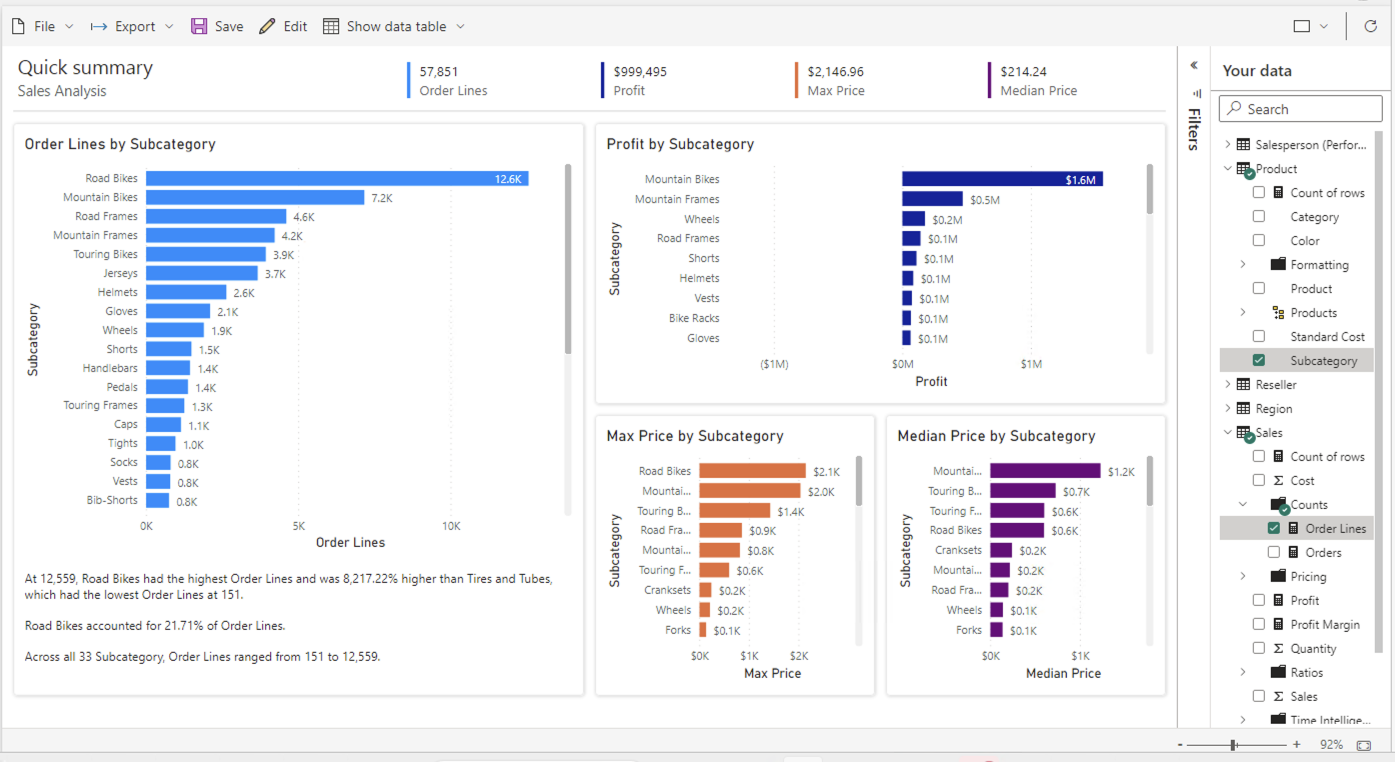The width and height of the screenshot is (1395, 762).
Task: Click Order Lines chart vertical scrollbar
Action: tap(568, 258)
